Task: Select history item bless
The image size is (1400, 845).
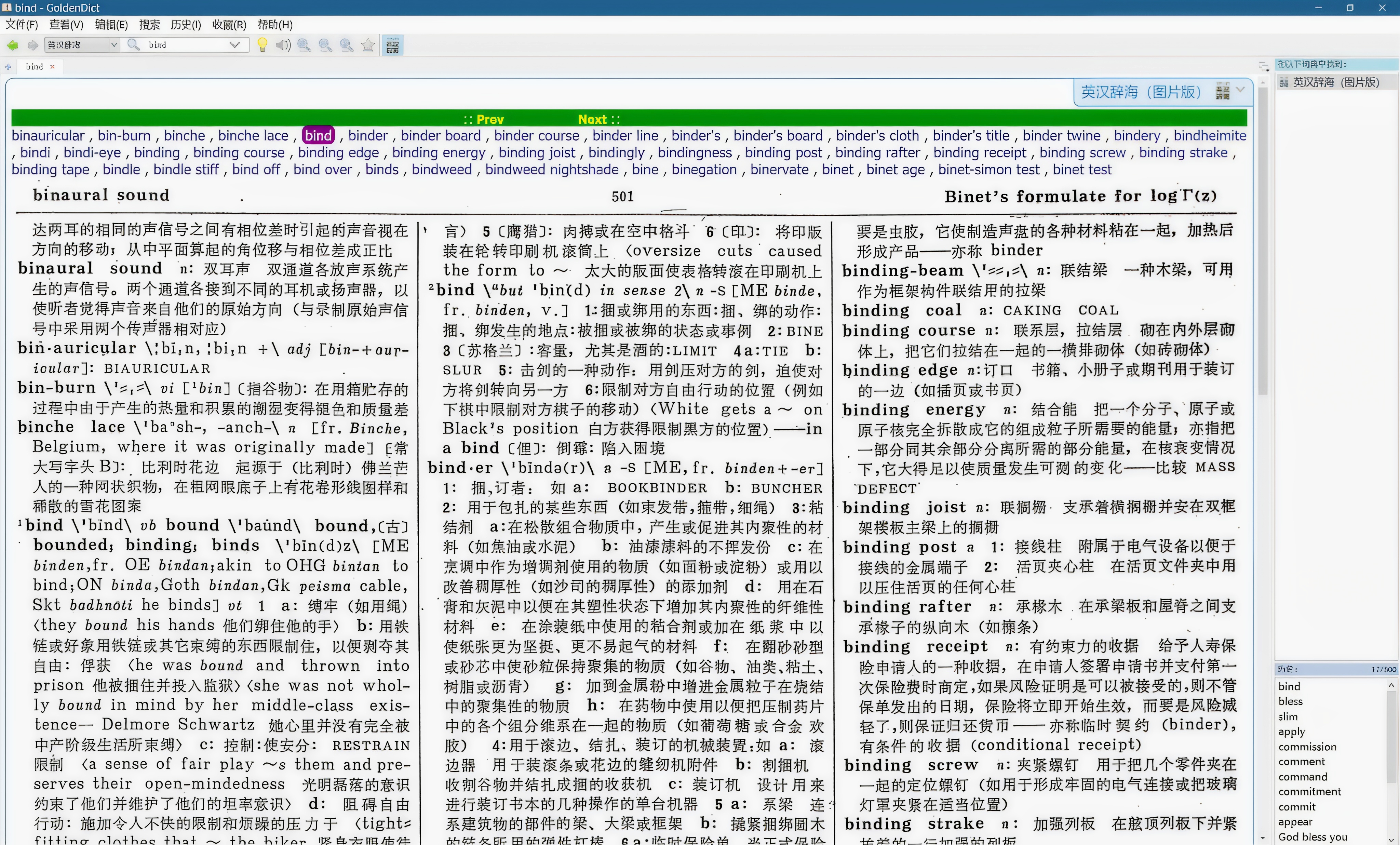Action: (x=1290, y=701)
